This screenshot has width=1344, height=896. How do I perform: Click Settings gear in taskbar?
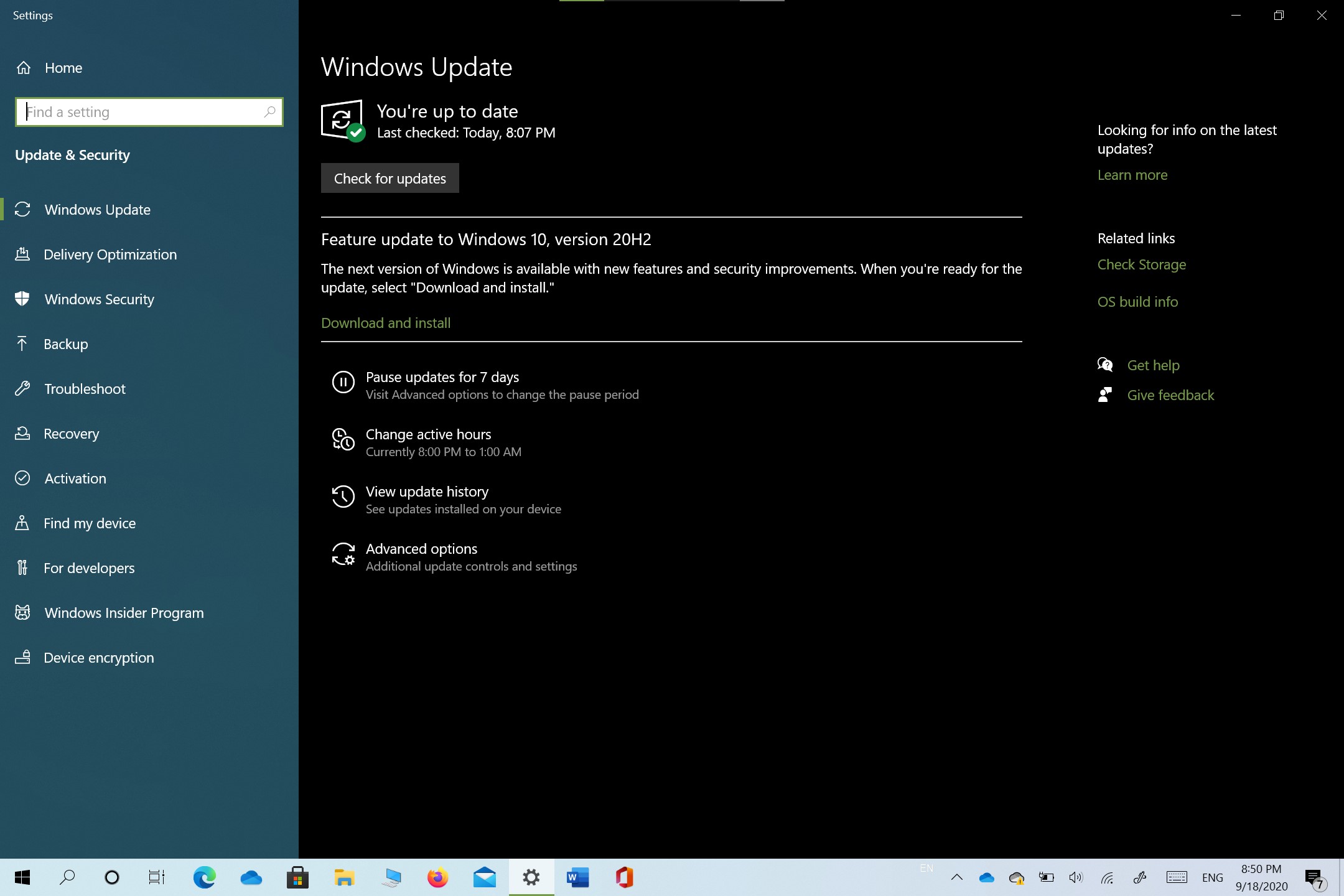531,877
